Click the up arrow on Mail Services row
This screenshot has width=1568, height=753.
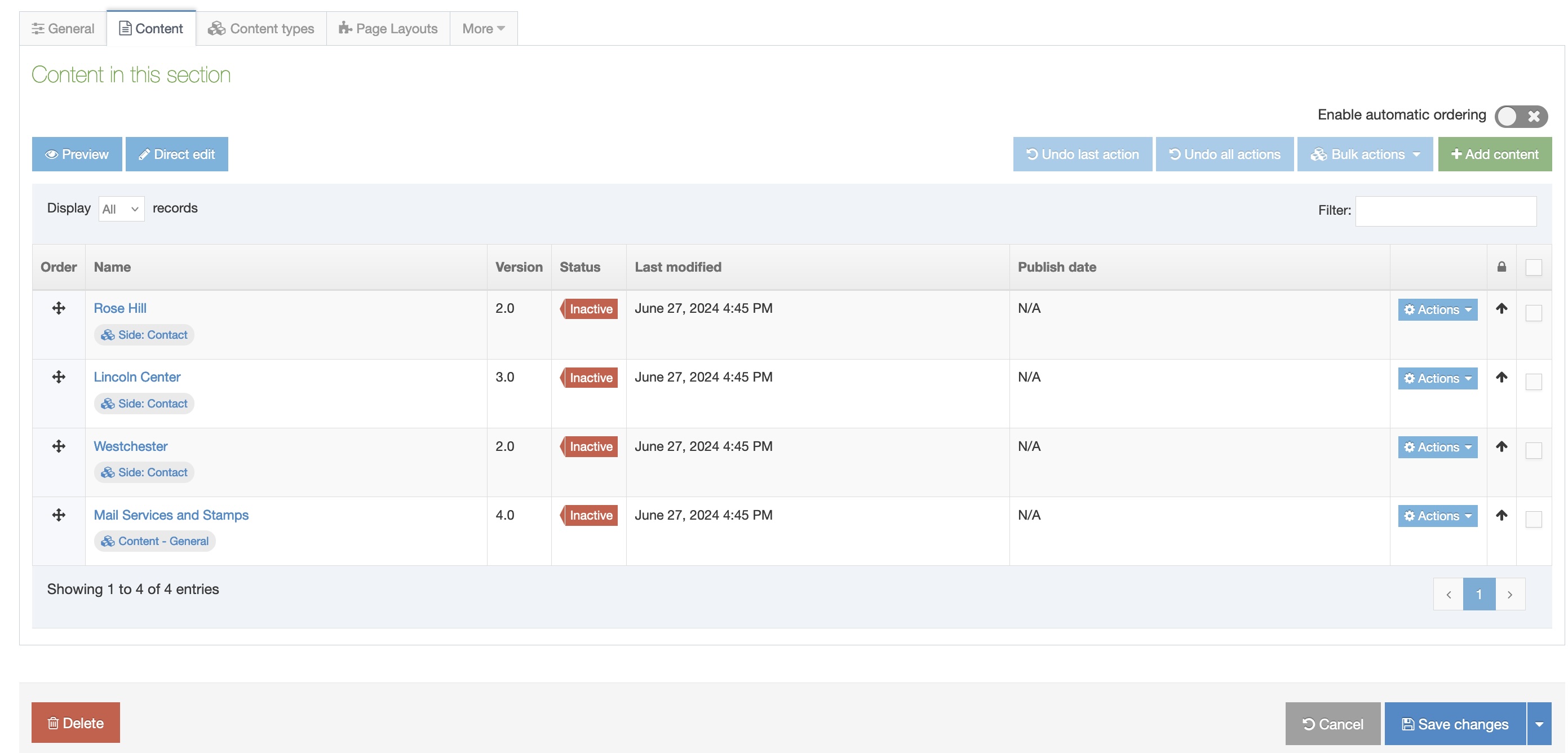point(1501,515)
